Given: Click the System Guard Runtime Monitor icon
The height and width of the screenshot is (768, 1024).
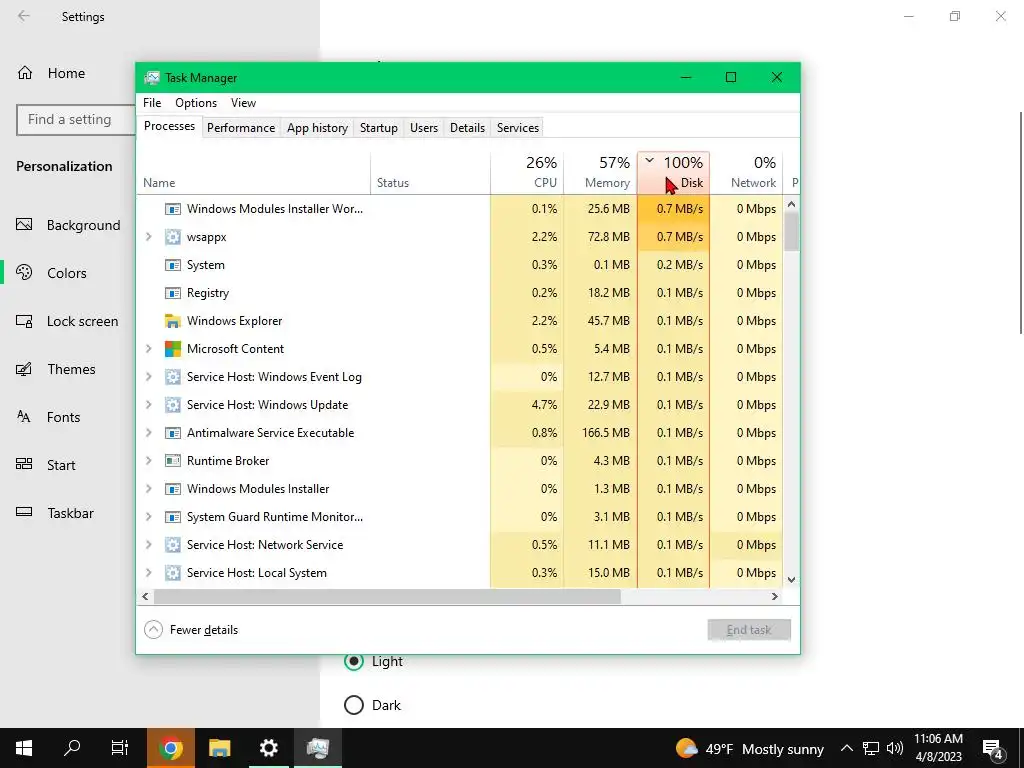Looking at the screenshot, I should point(172,517).
